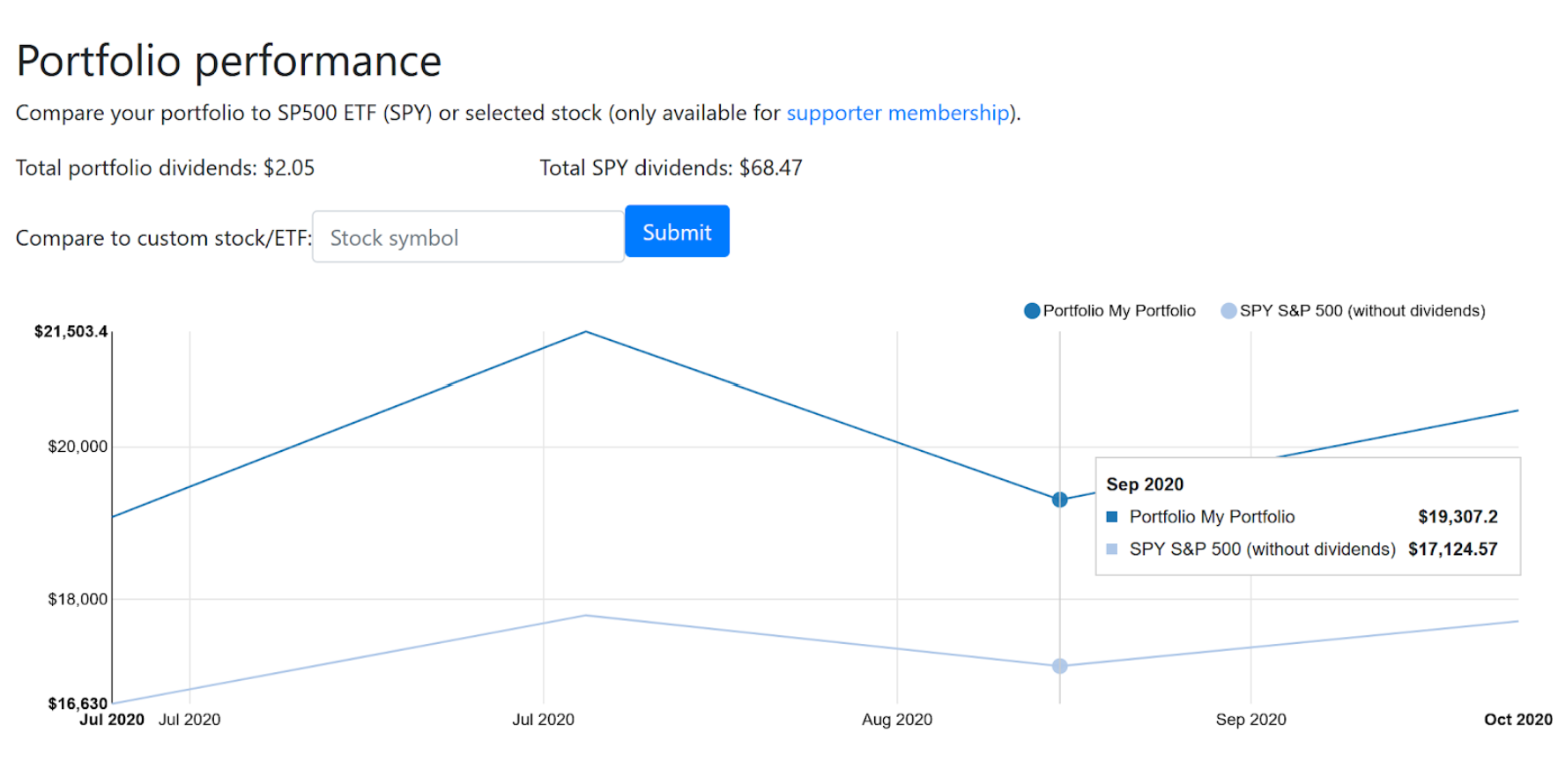
Task: Click the non-bold Sep 2020 x-axis label
Action: 1250,720
